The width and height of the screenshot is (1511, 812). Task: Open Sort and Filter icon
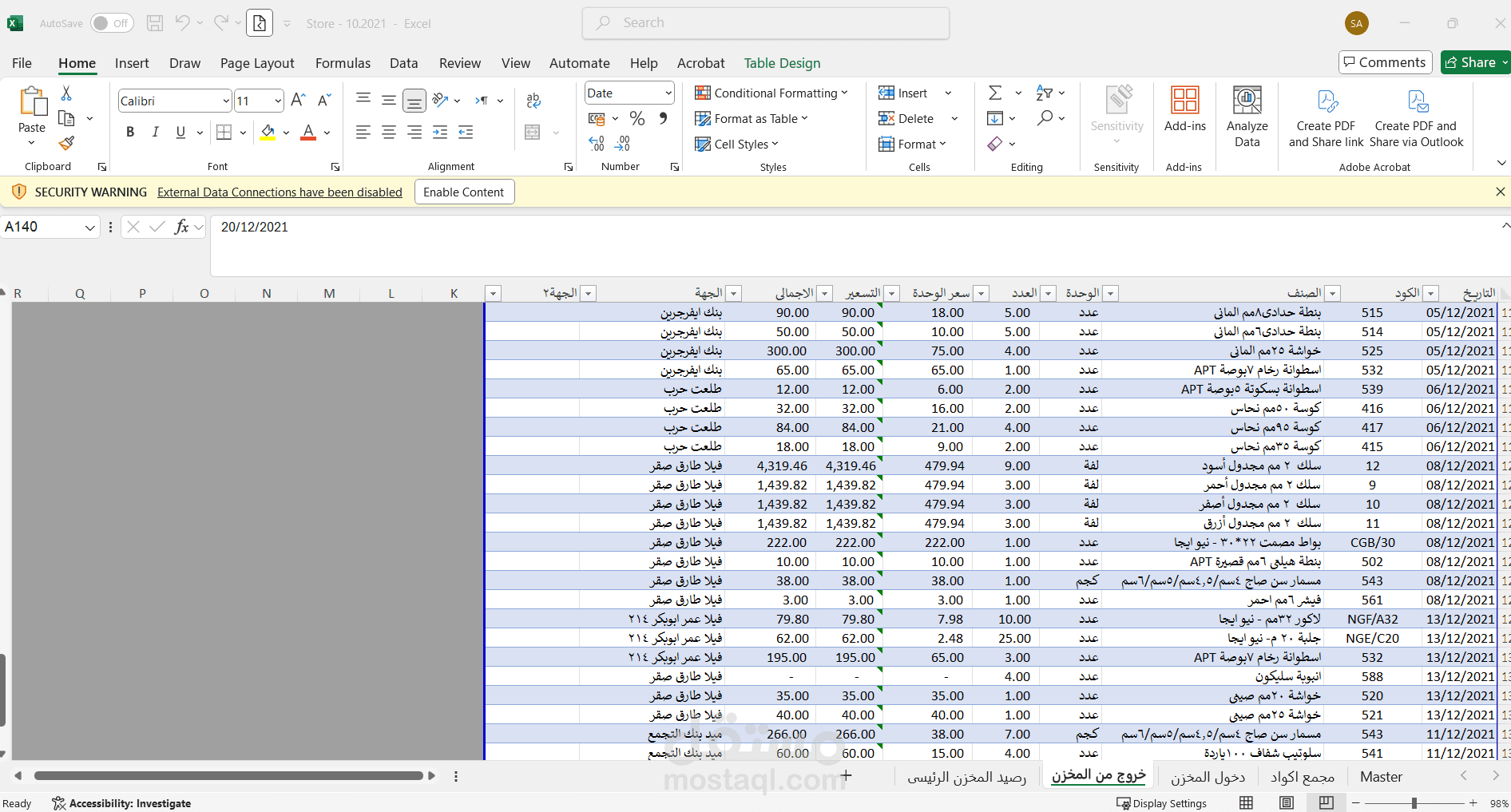pyautogui.click(x=1044, y=93)
